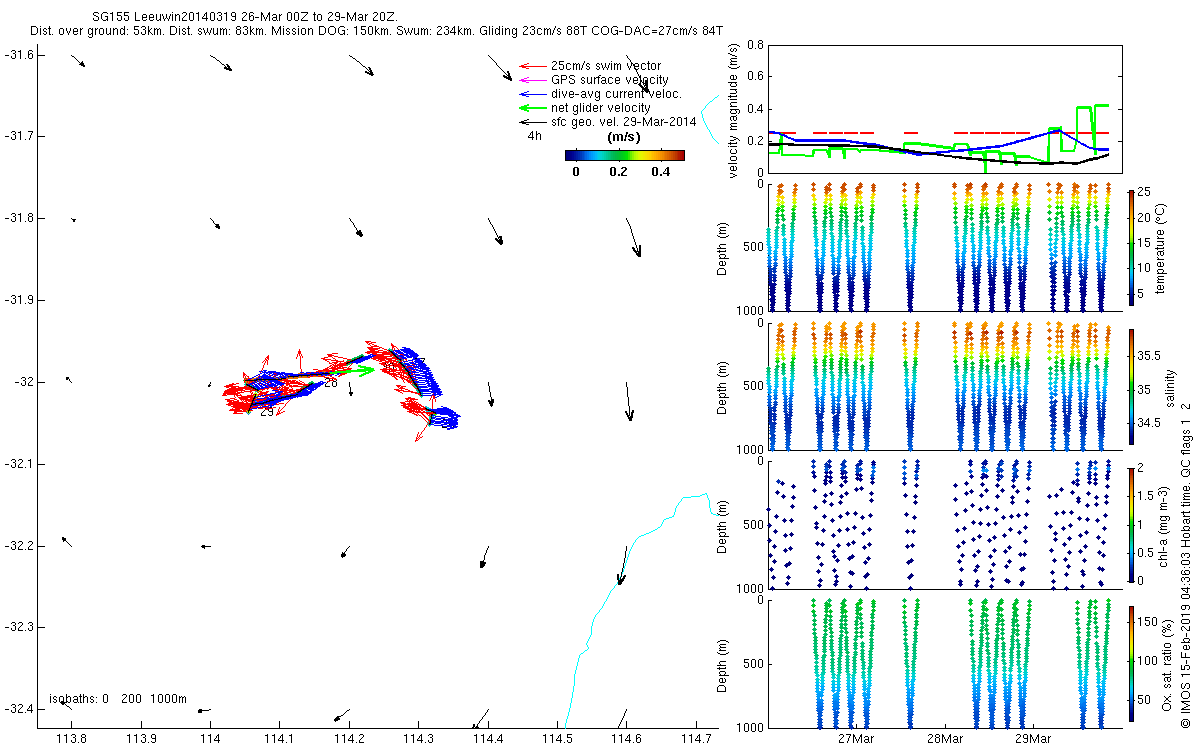Click the '114.7' longitude tick label
This screenshot has height=750, width=1200.
[x=696, y=739]
